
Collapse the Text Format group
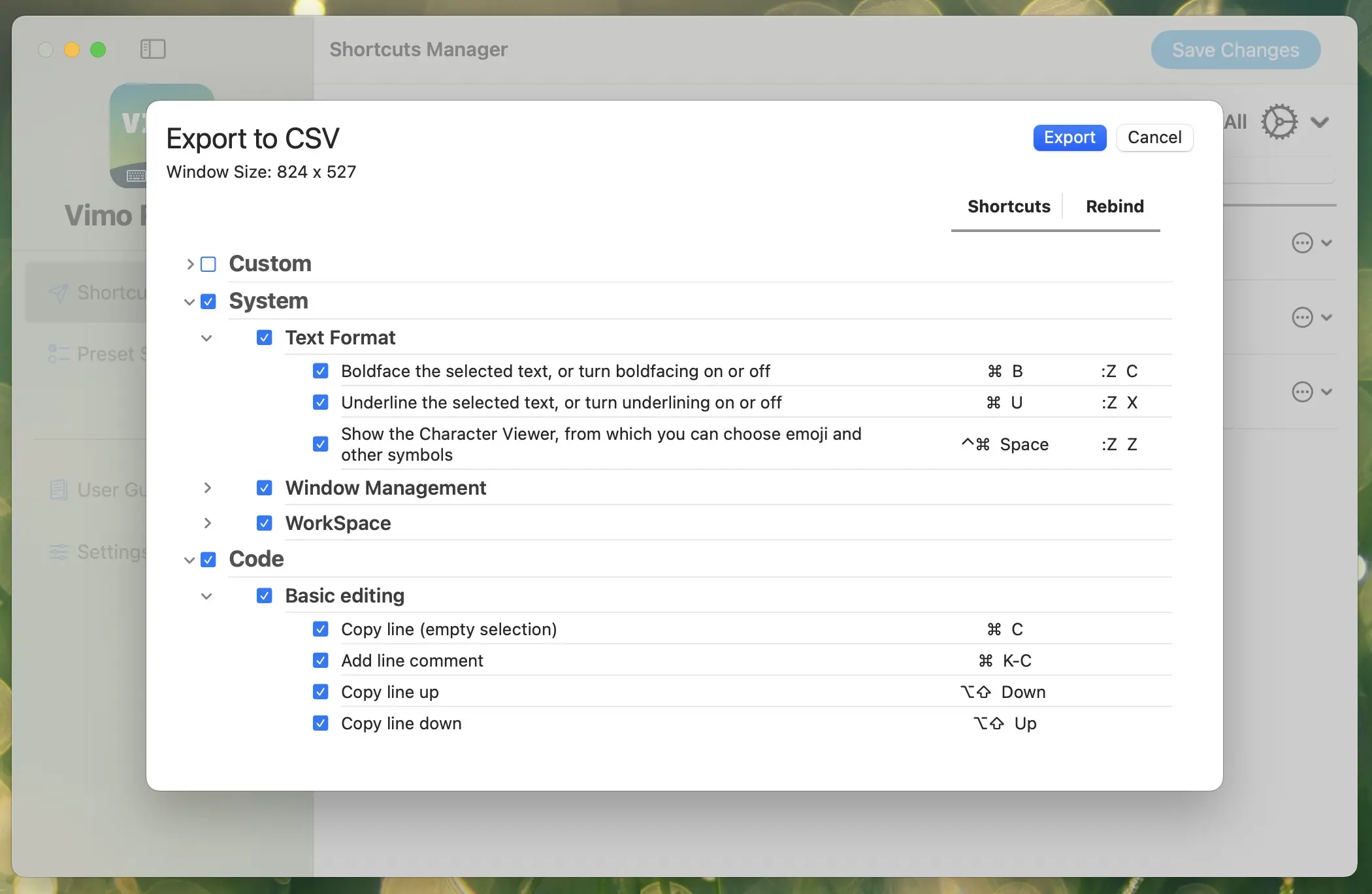pos(206,338)
